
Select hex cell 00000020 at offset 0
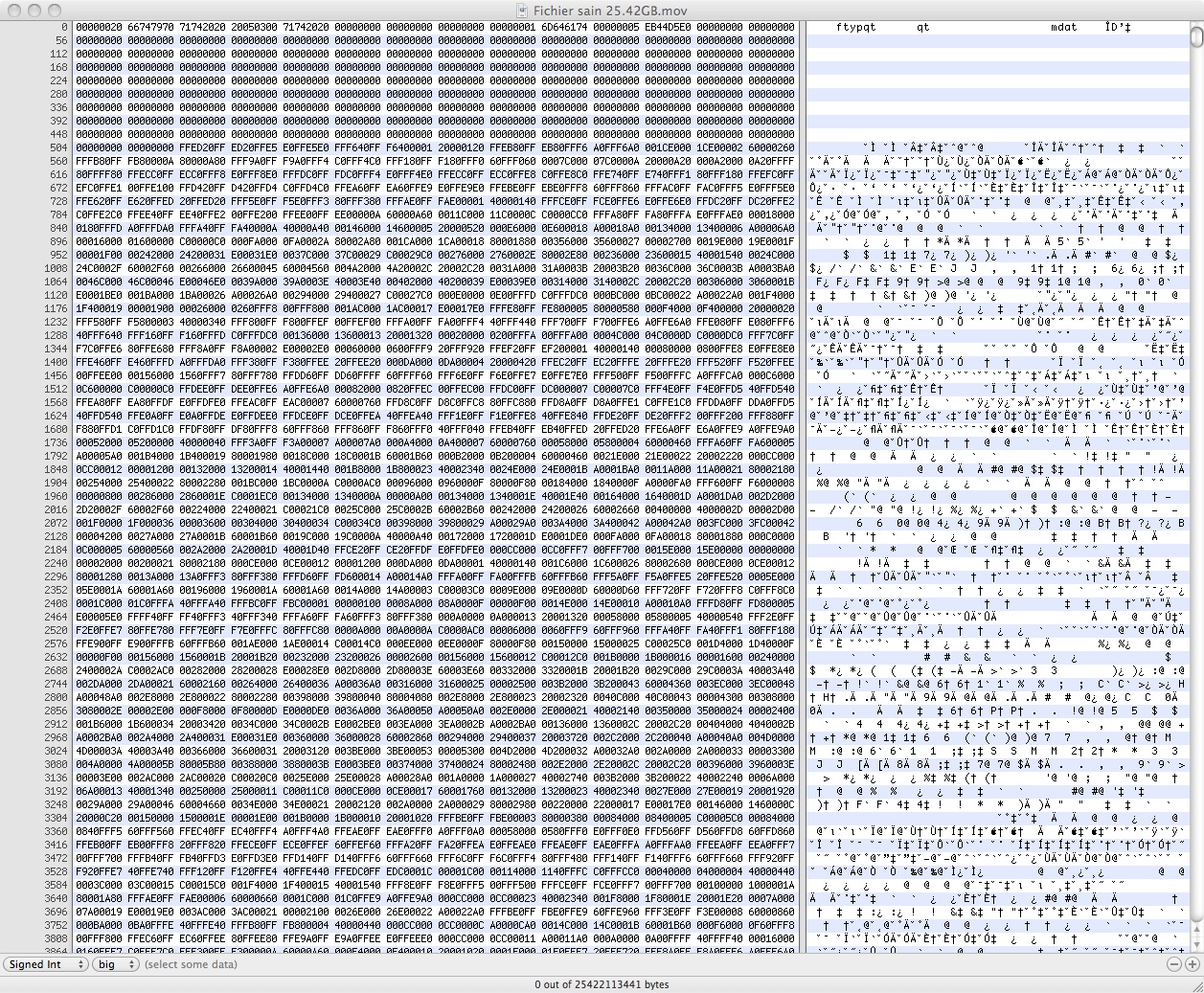pos(98,27)
